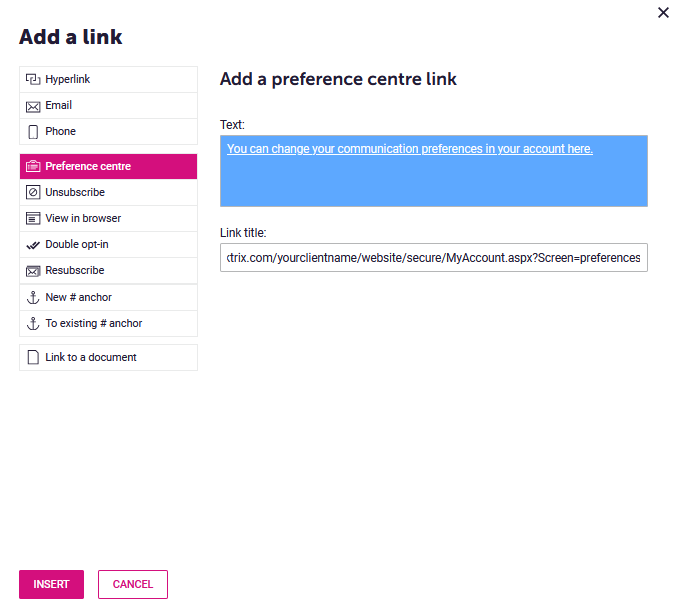Click the Email envelope icon

[x=33, y=106]
